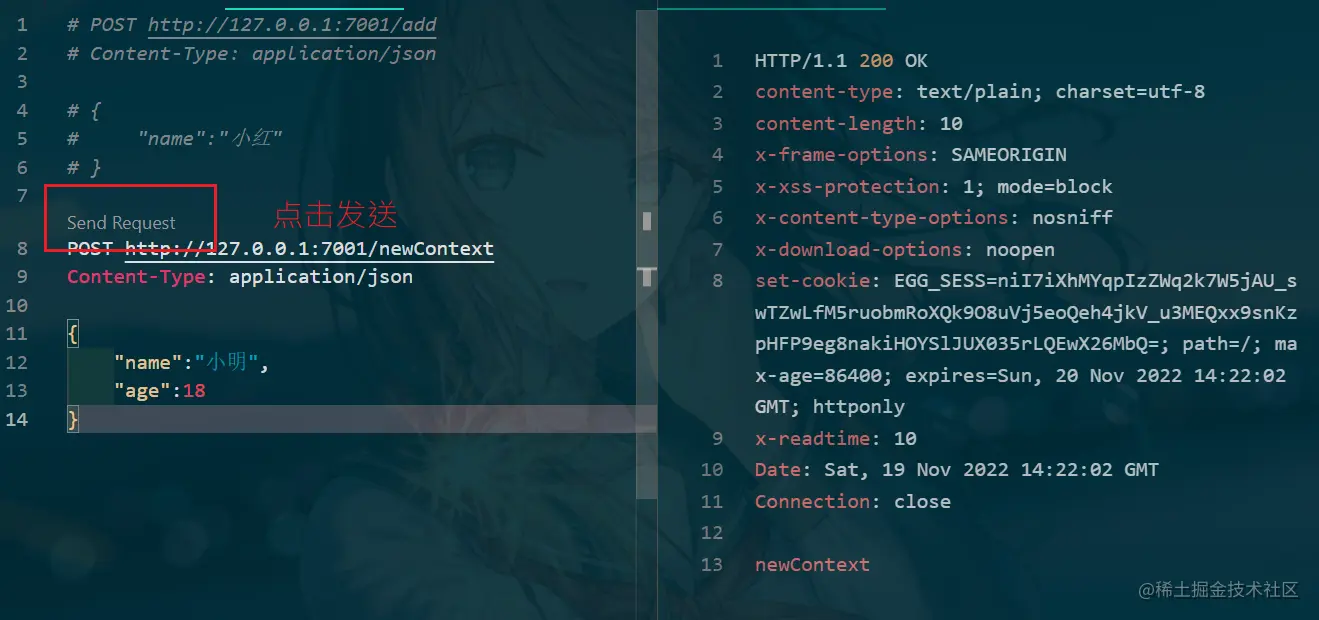Click the 200 status code in the response
The image size is (1319, 620).
click(876, 61)
